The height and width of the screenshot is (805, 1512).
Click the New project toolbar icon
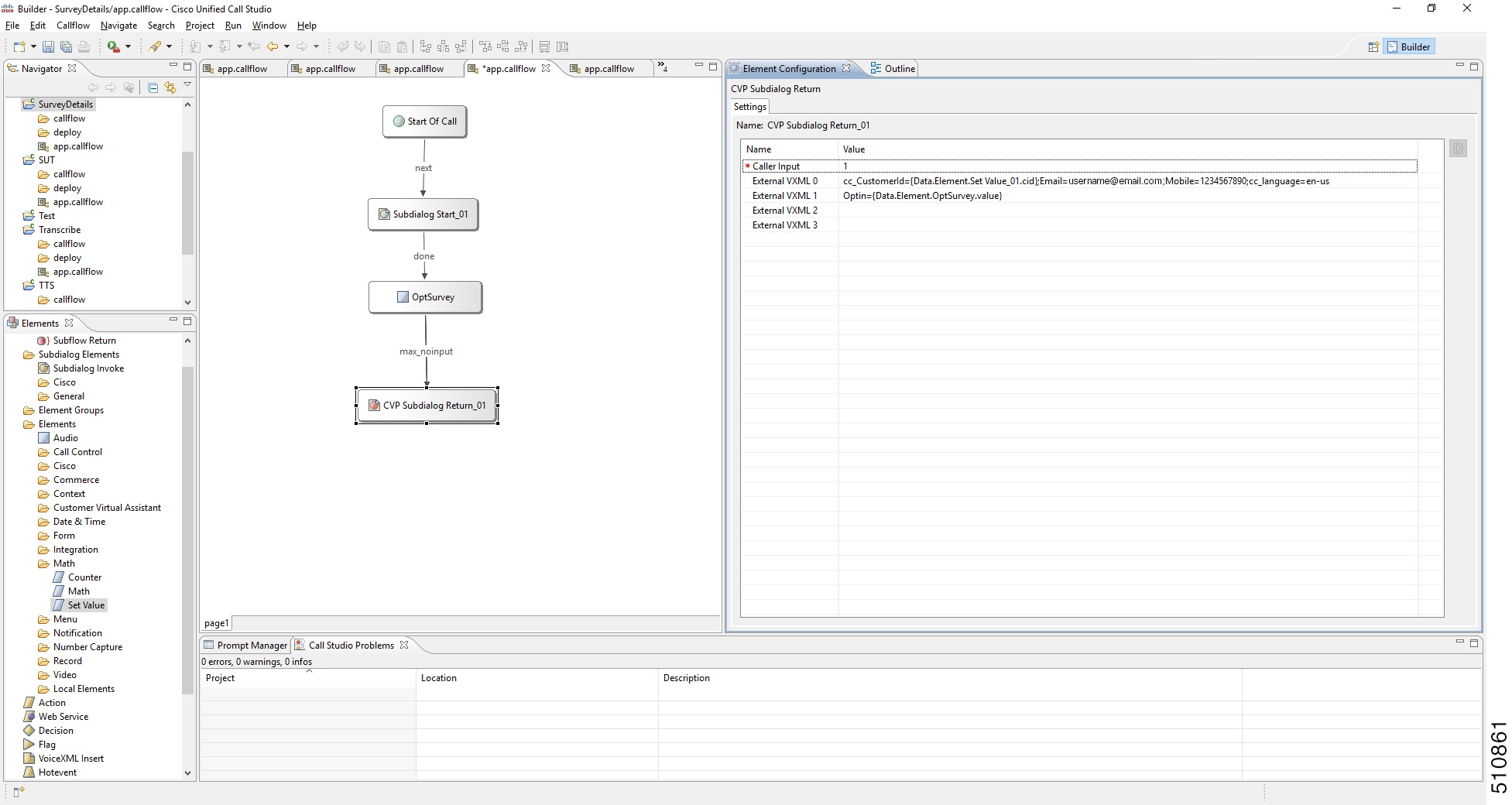coord(19,46)
